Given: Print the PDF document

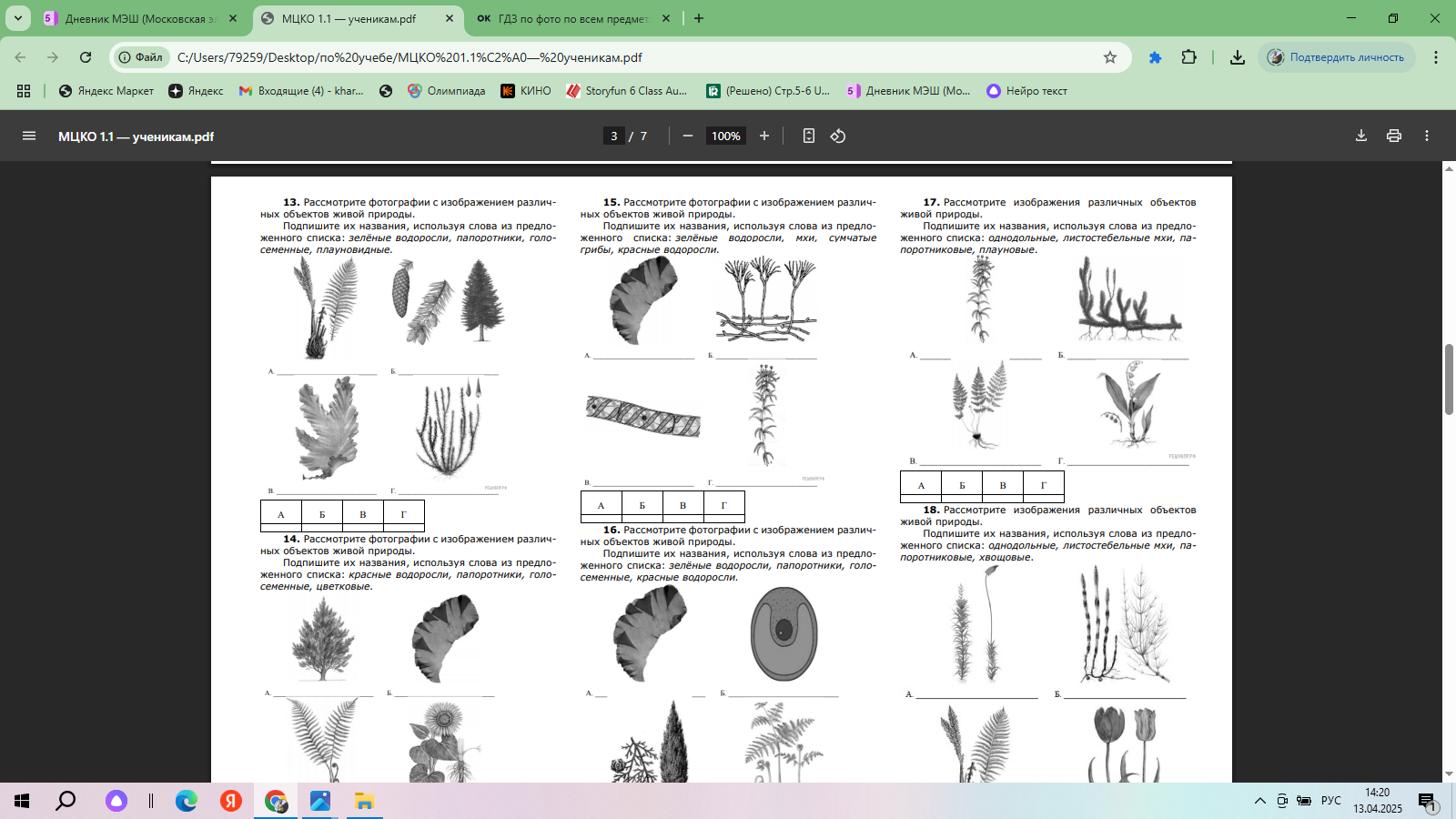Looking at the screenshot, I should (1394, 136).
